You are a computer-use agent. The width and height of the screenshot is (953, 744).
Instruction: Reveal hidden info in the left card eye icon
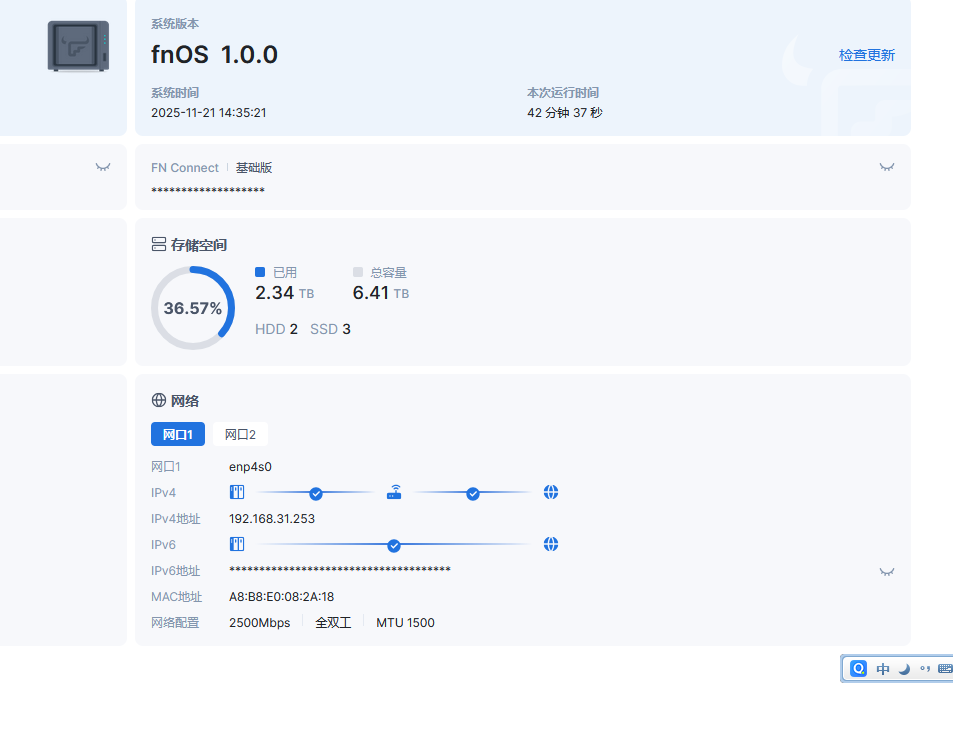click(x=103, y=167)
